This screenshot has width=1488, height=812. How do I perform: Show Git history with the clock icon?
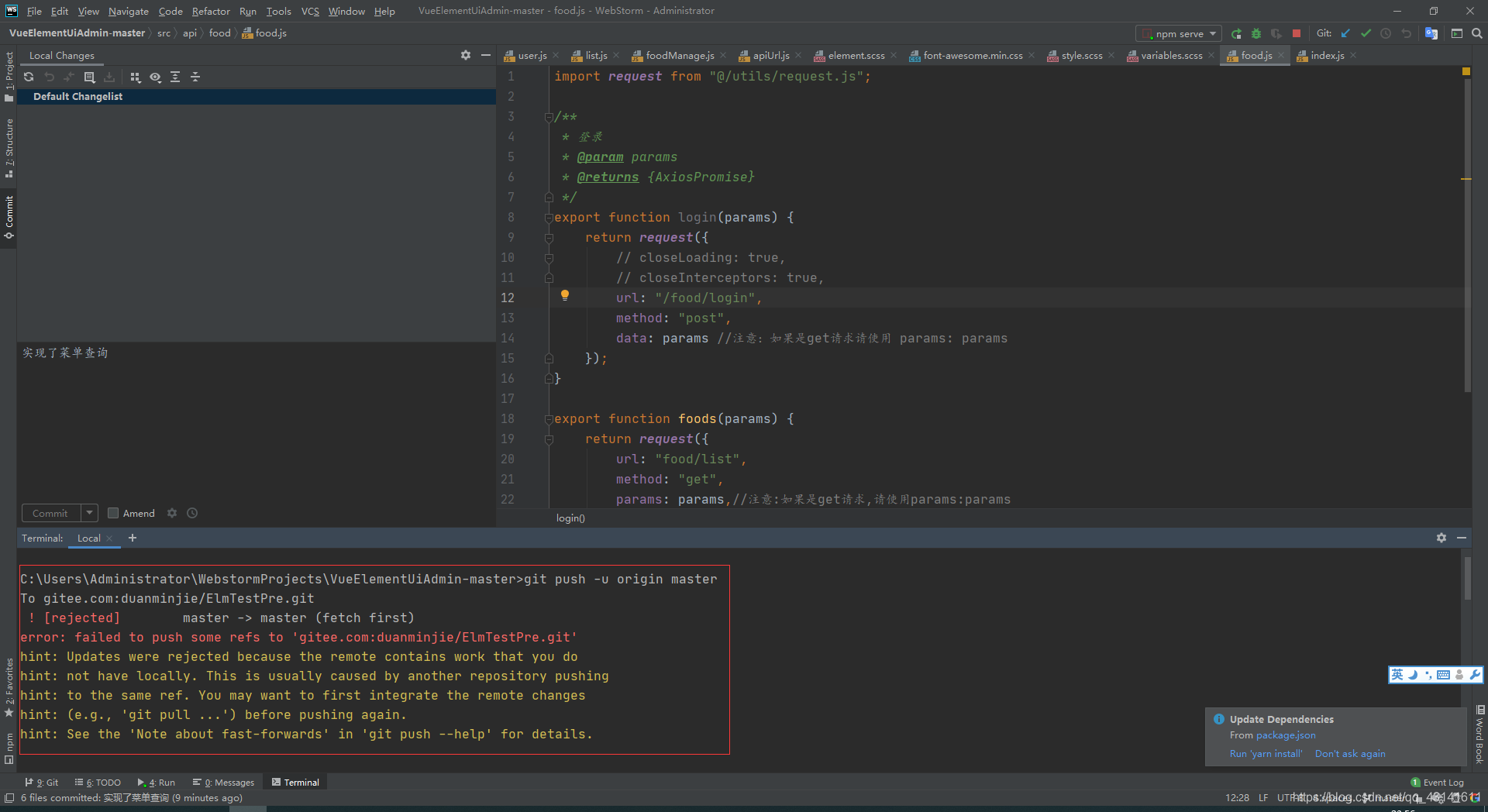[1386, 33]
